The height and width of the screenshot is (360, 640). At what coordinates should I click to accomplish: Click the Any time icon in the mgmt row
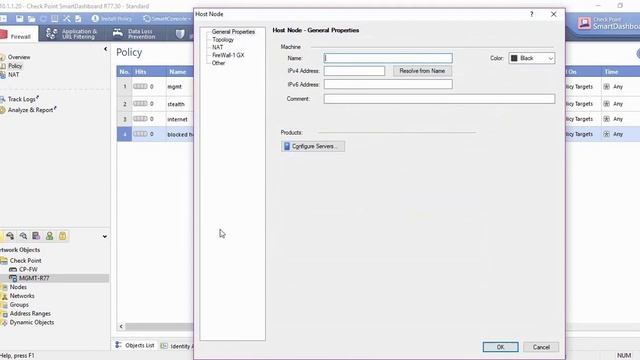(607, 87)
